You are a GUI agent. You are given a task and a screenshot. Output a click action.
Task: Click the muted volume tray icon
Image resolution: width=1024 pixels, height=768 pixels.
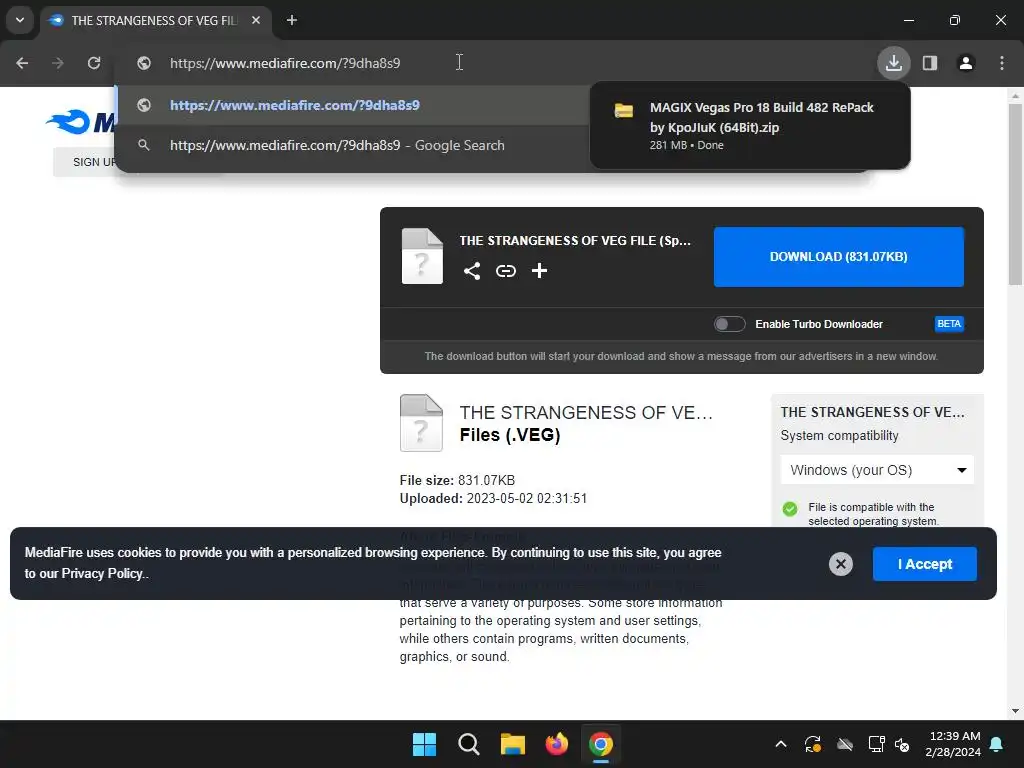902,744
